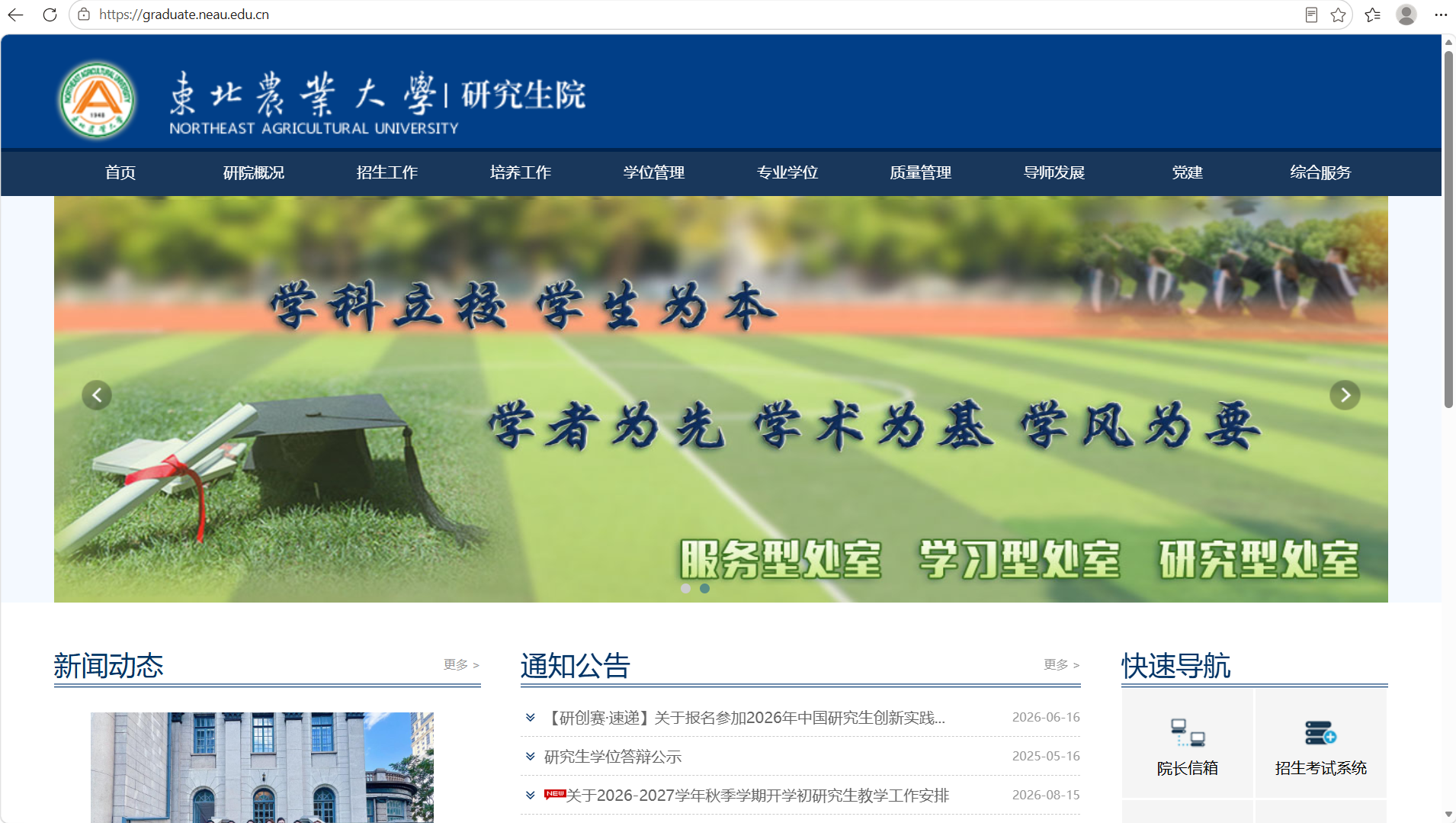View site info via the lock icon
The width and height of the screenshot is (1456, 823).
[x=84, y=14]
